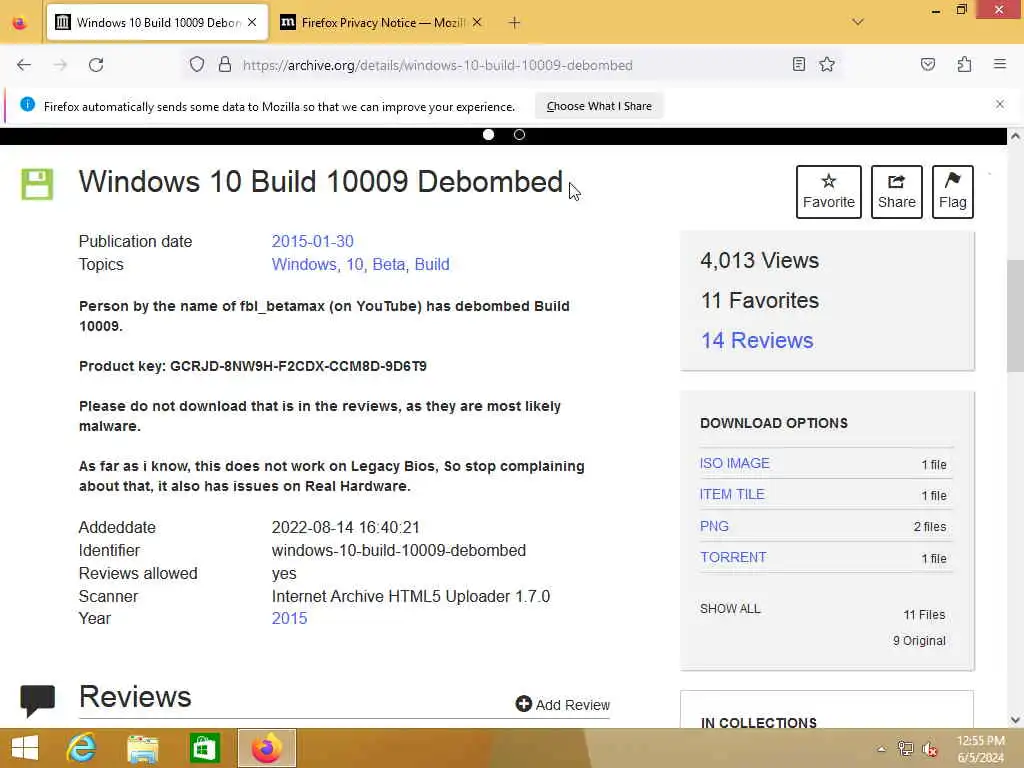Viewport: 1024px width, 768px height.
Task: Click the green floppy disk software icon
Action: click(x=37, y=184)
